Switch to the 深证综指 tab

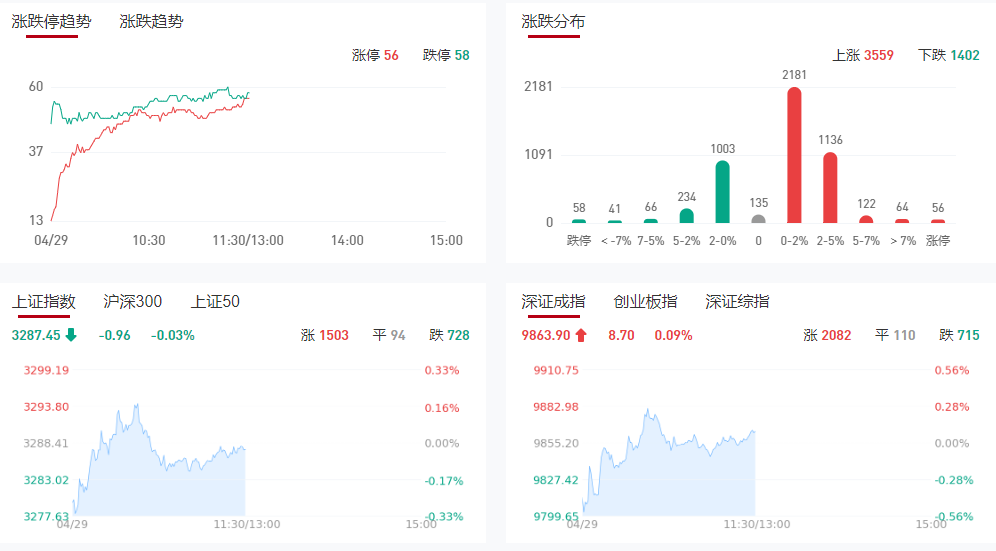tap(737, 301)
